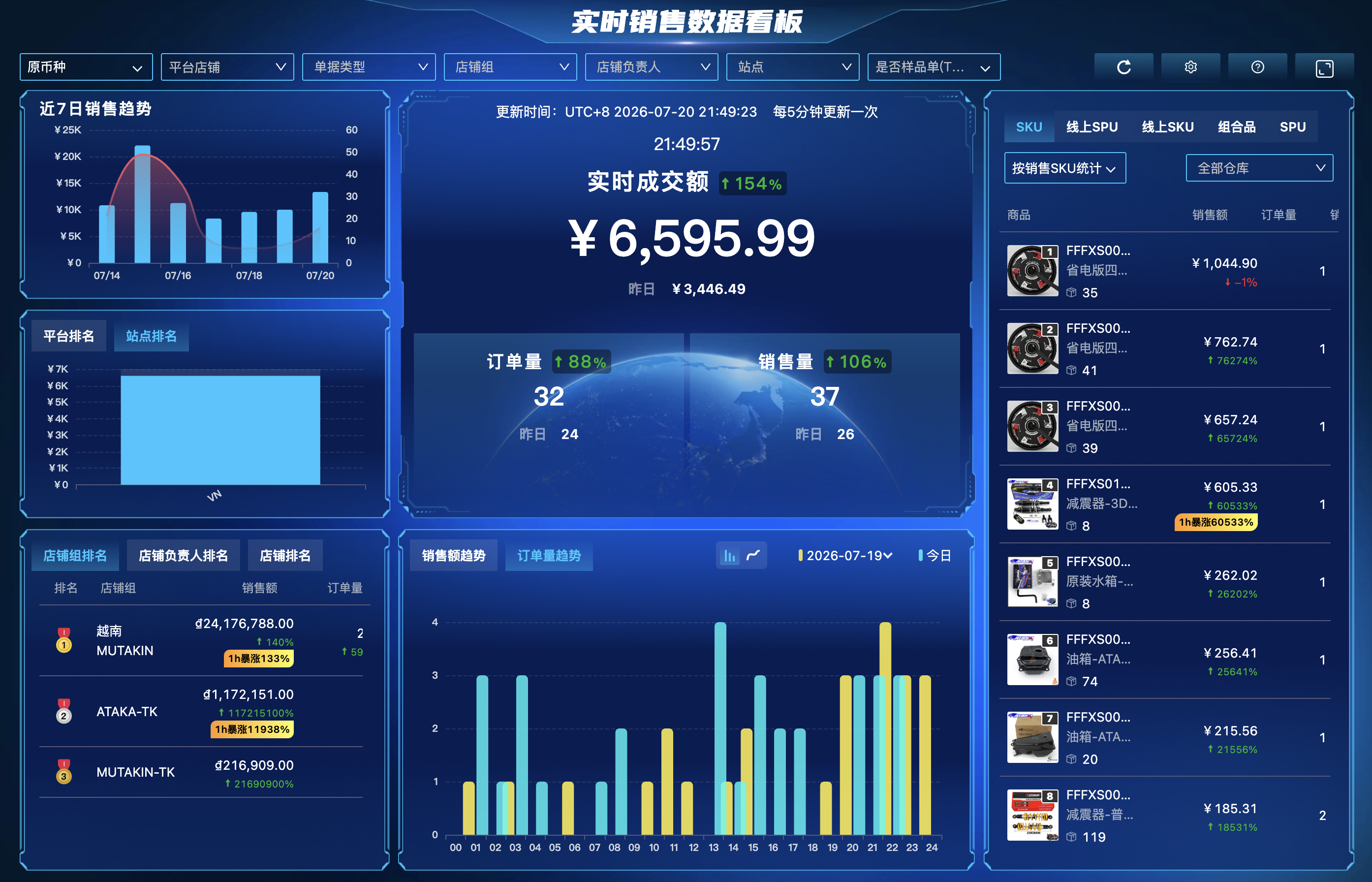Click the help question mark icon

(1257, 67)
